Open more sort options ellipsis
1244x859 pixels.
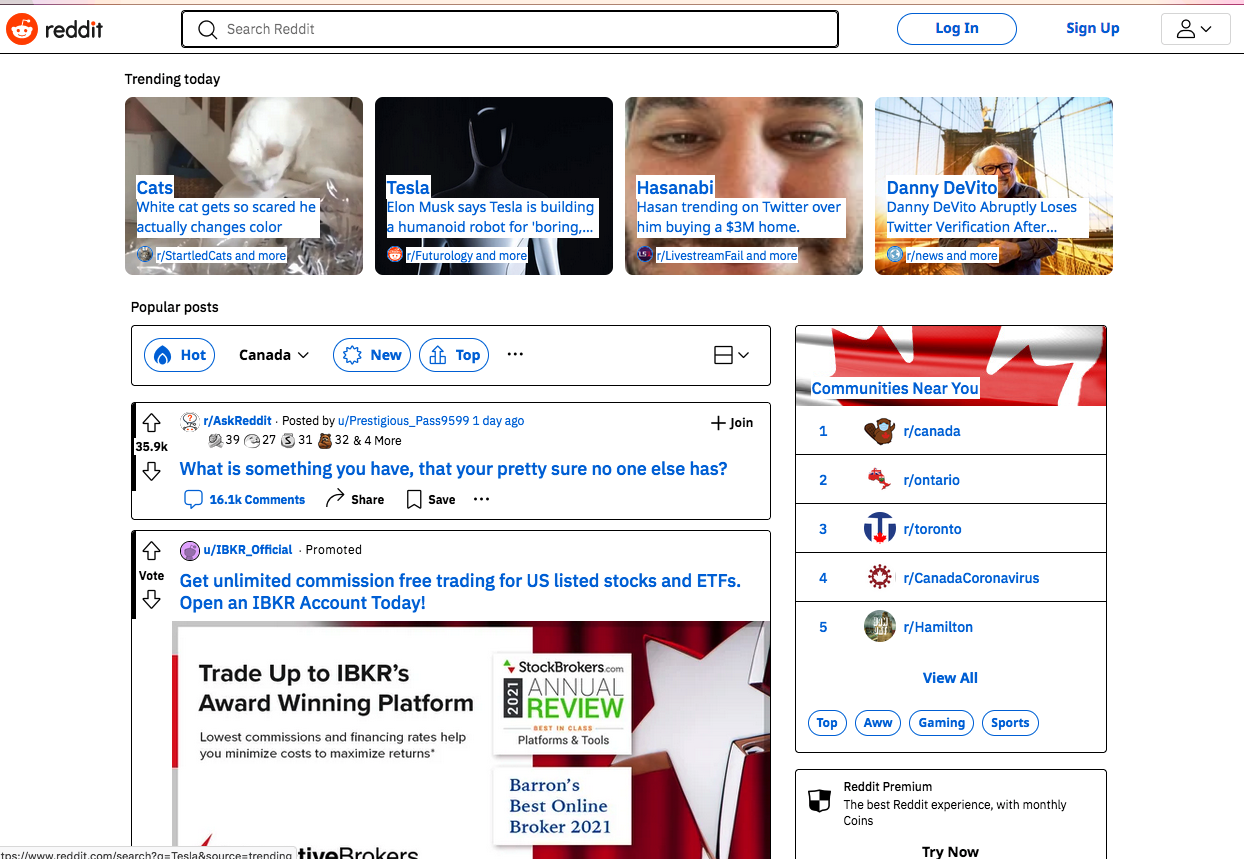[x=515, y=354]
